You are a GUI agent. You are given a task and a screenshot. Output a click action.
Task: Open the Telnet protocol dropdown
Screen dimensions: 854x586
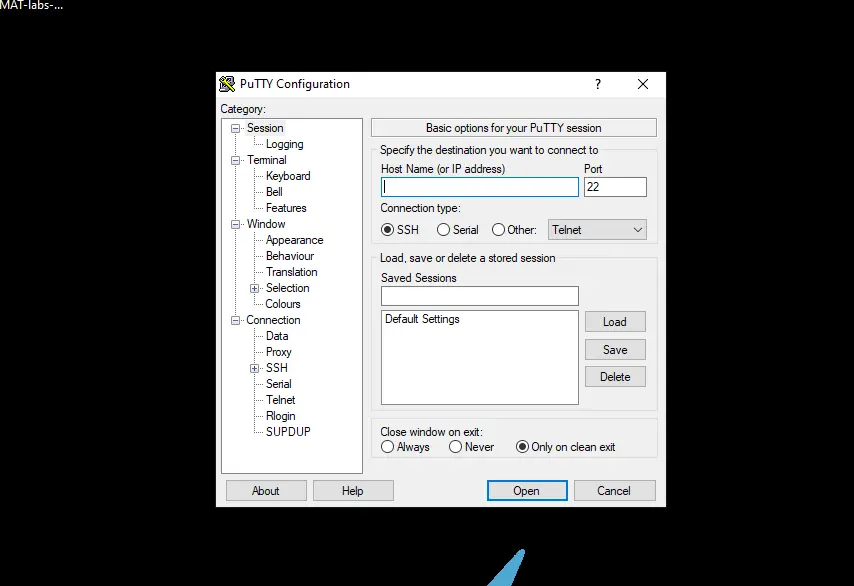click(597, 230)
